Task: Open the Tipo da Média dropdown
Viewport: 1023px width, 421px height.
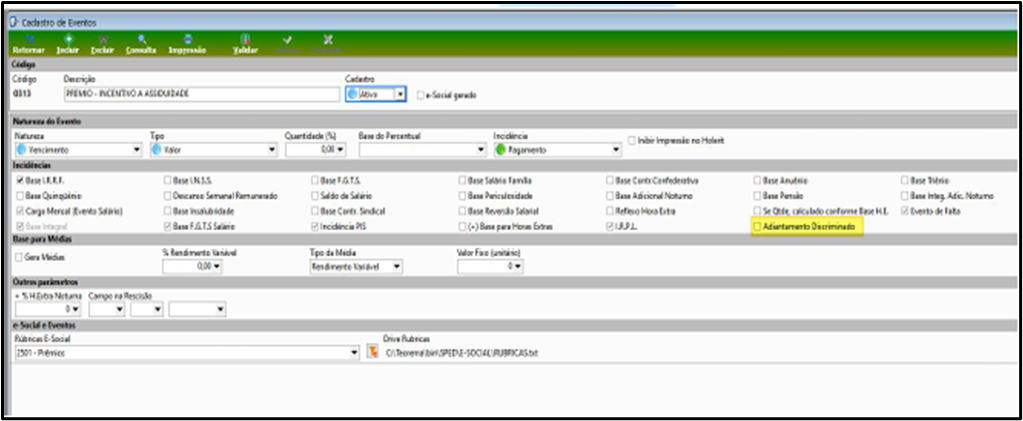Action: 396,266
